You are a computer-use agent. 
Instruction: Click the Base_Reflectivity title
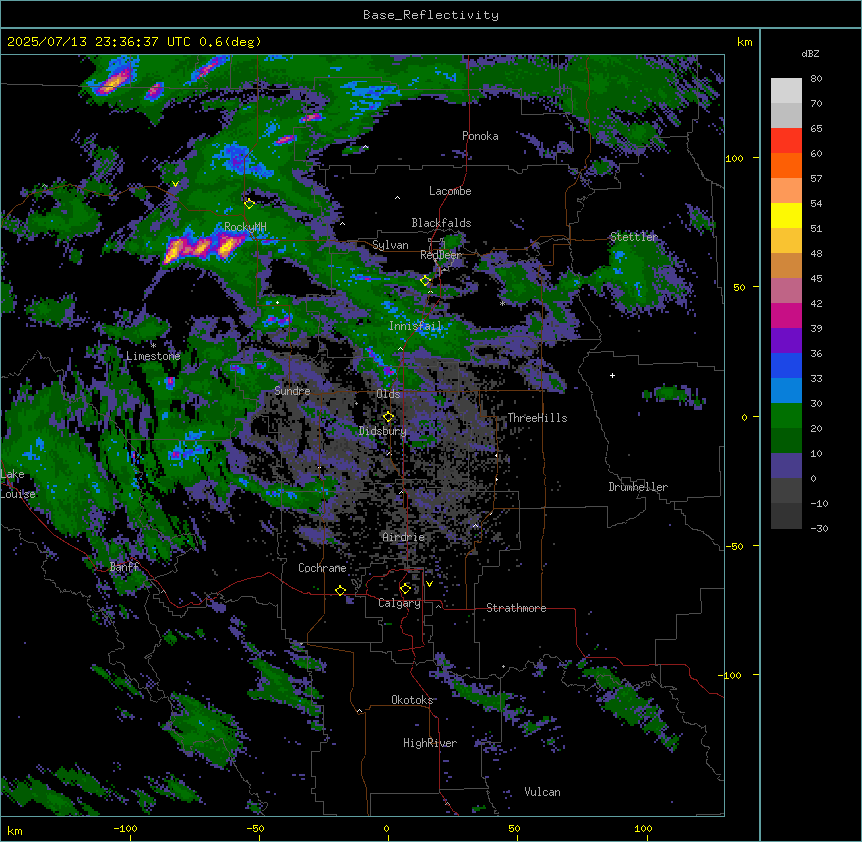431,15
